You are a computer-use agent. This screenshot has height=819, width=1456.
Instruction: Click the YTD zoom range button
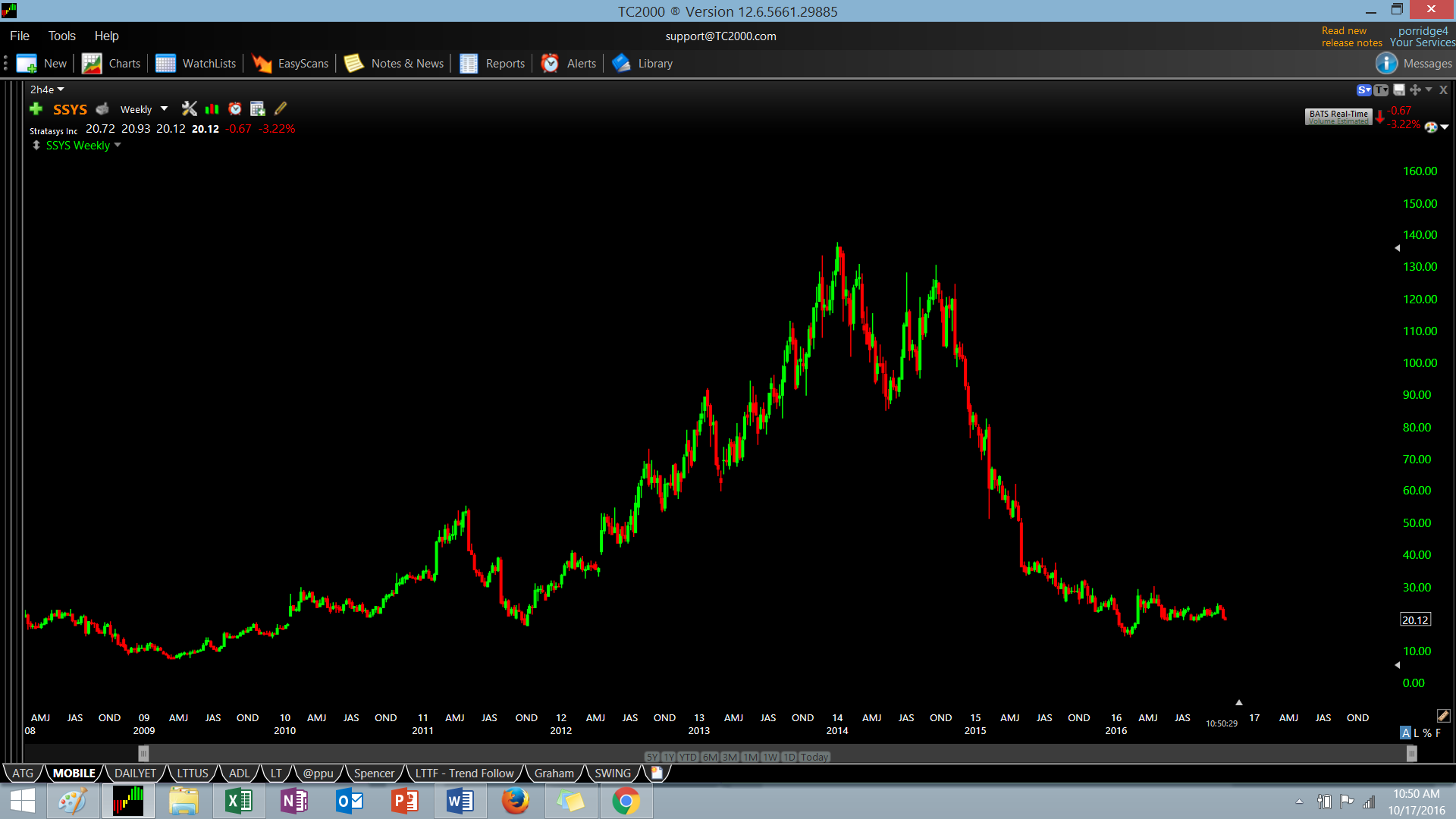[x=688, y=757]
